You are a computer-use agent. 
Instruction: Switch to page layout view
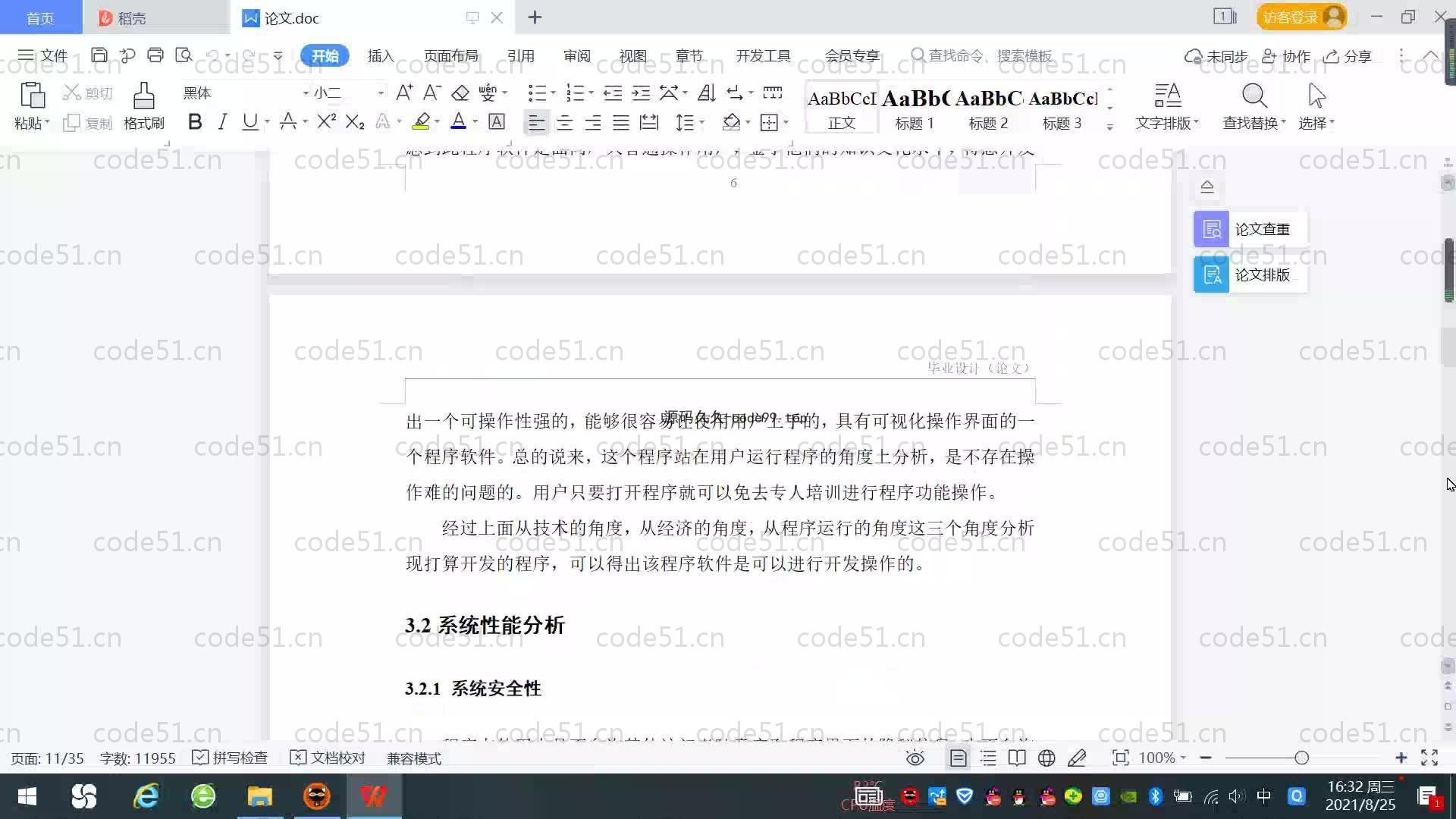[958, 758]
